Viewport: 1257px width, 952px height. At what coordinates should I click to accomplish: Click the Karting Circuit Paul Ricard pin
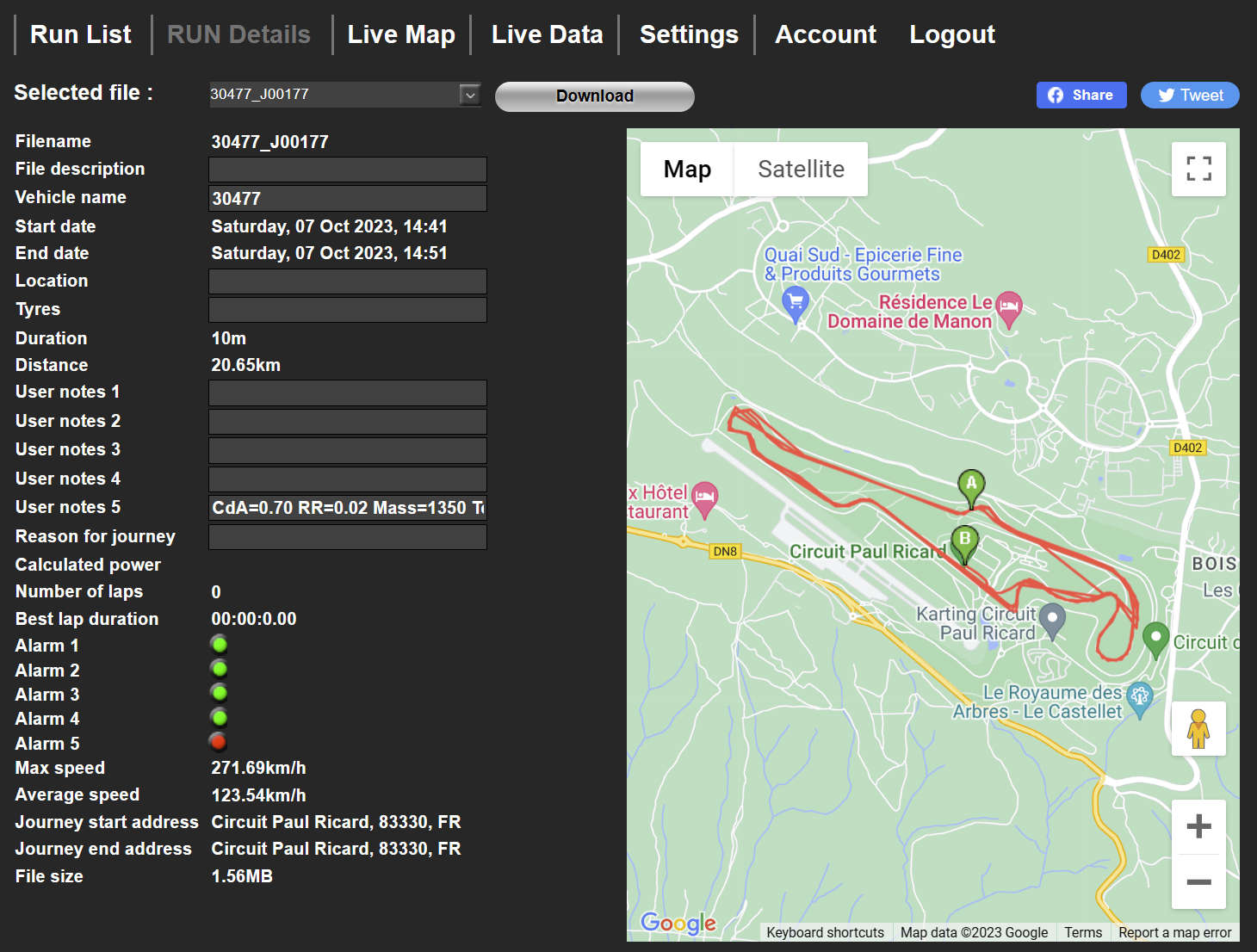(1052, 618)
